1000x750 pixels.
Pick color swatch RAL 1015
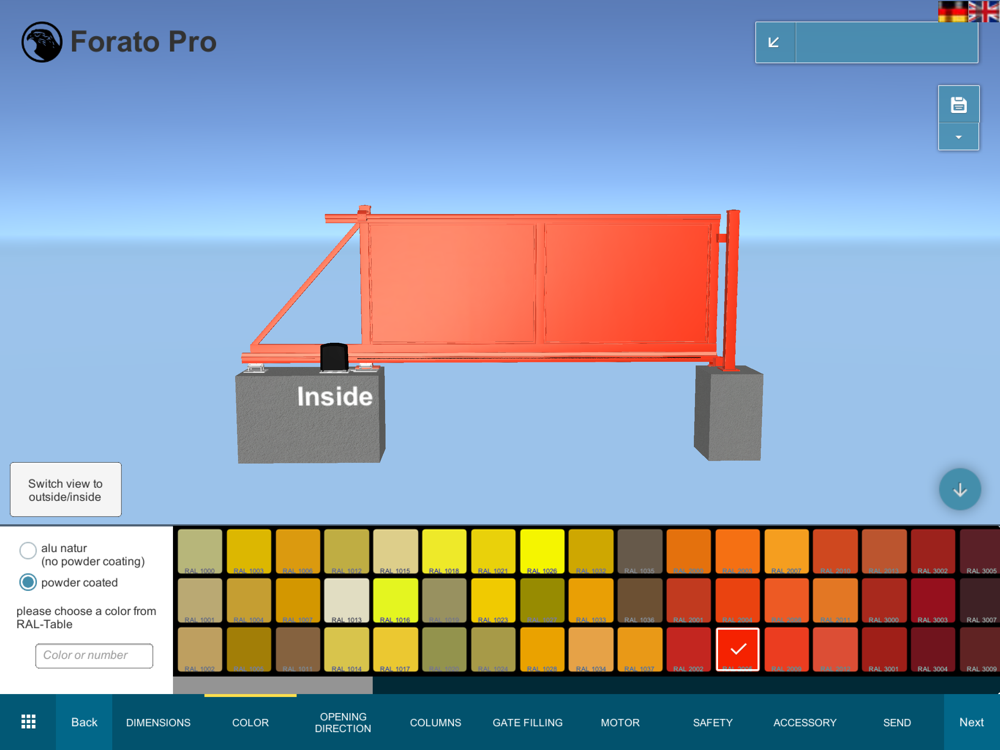tap(395, 551)
